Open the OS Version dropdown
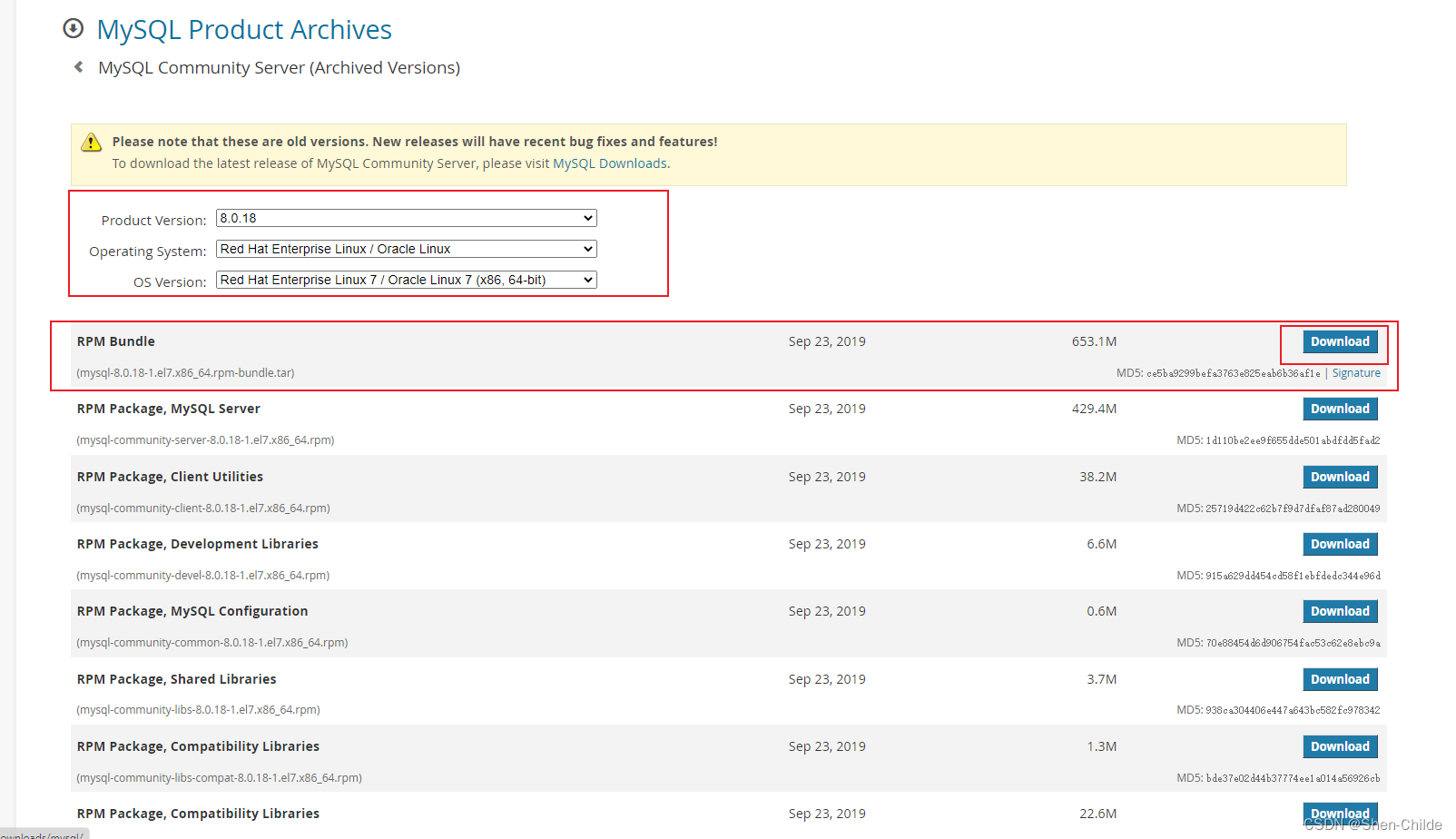1456x839 pixels. (407, 280)
